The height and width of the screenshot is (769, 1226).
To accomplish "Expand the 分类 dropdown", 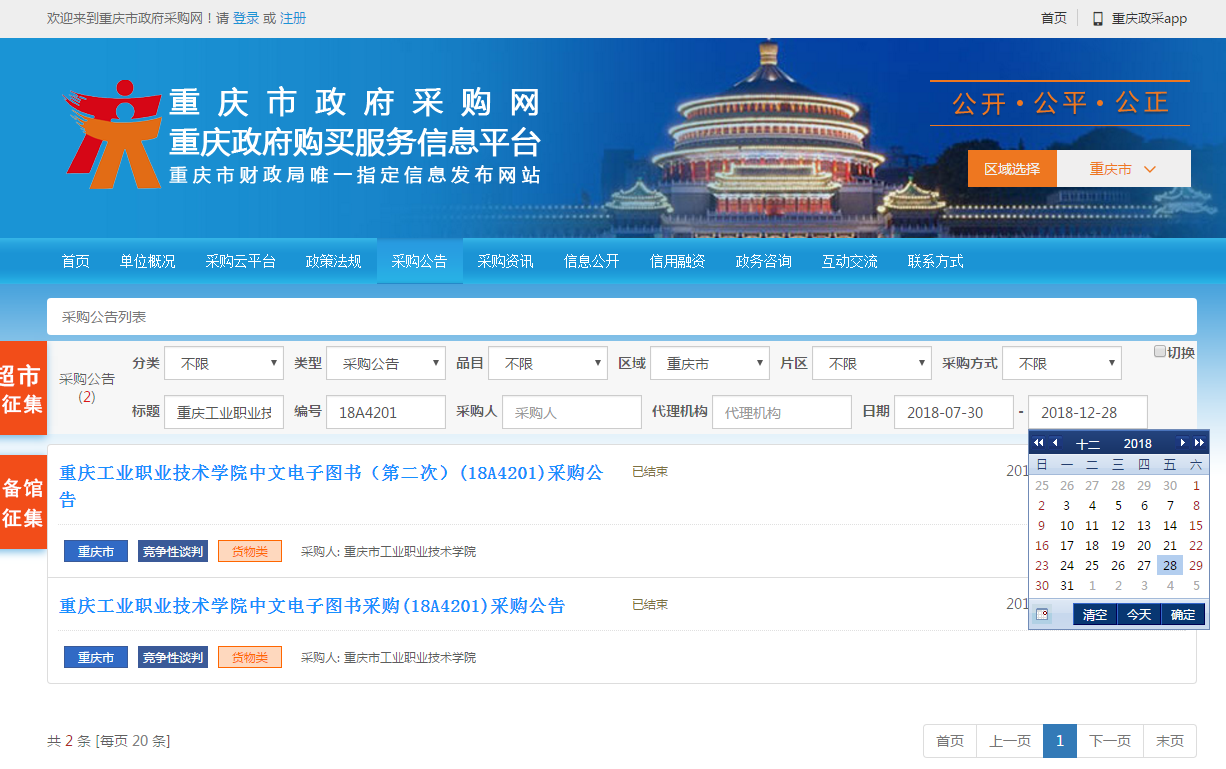I will [224, 364].
